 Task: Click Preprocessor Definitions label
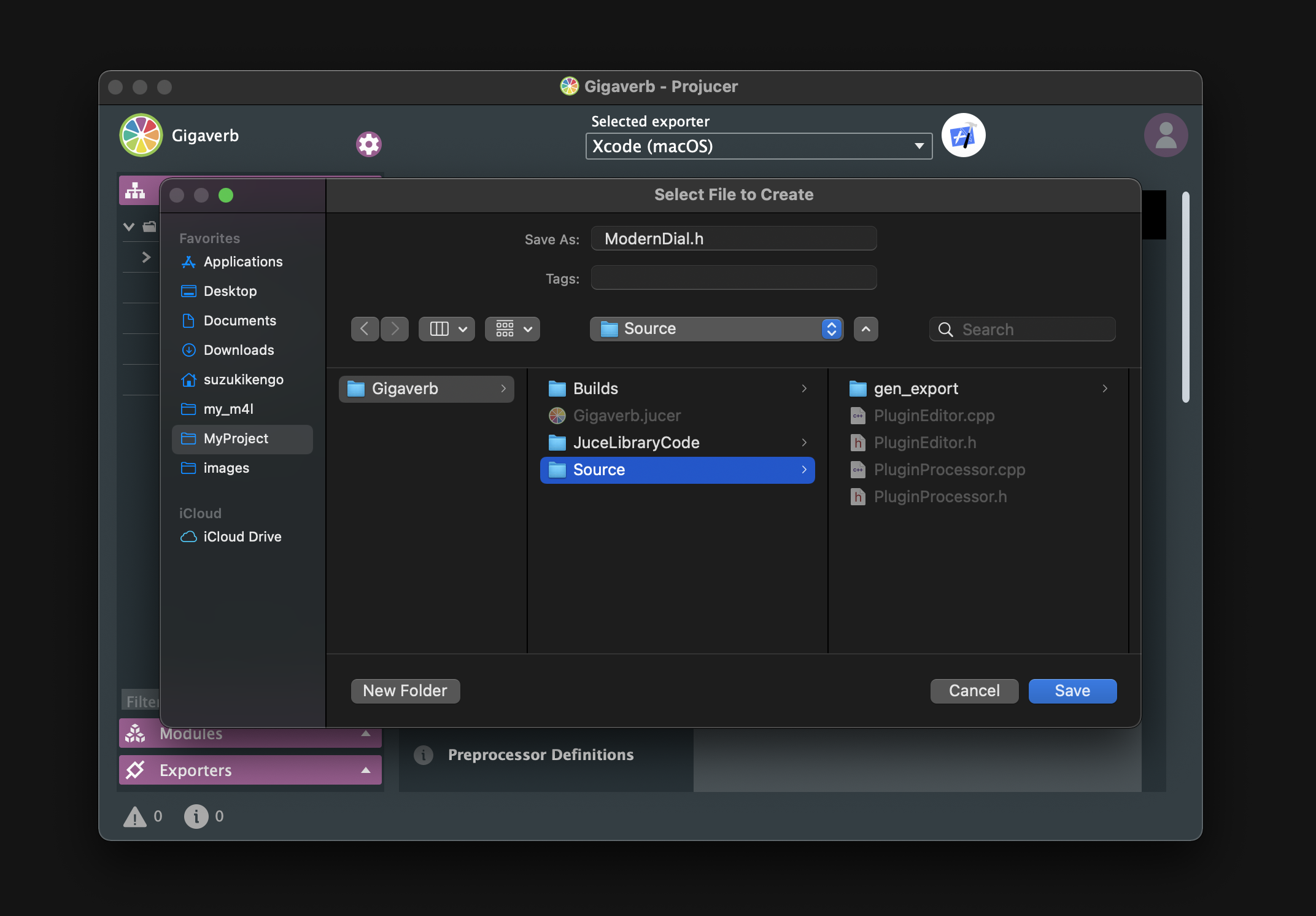click(541, 755)
